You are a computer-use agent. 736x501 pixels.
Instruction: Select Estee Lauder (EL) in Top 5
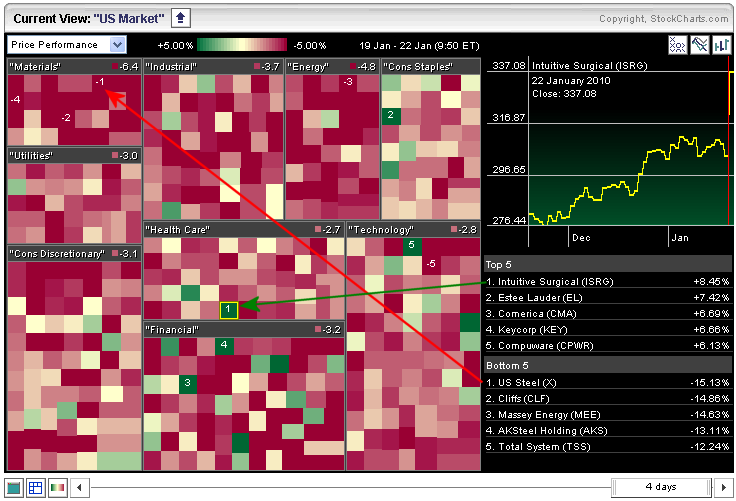(x=608, y=298)
